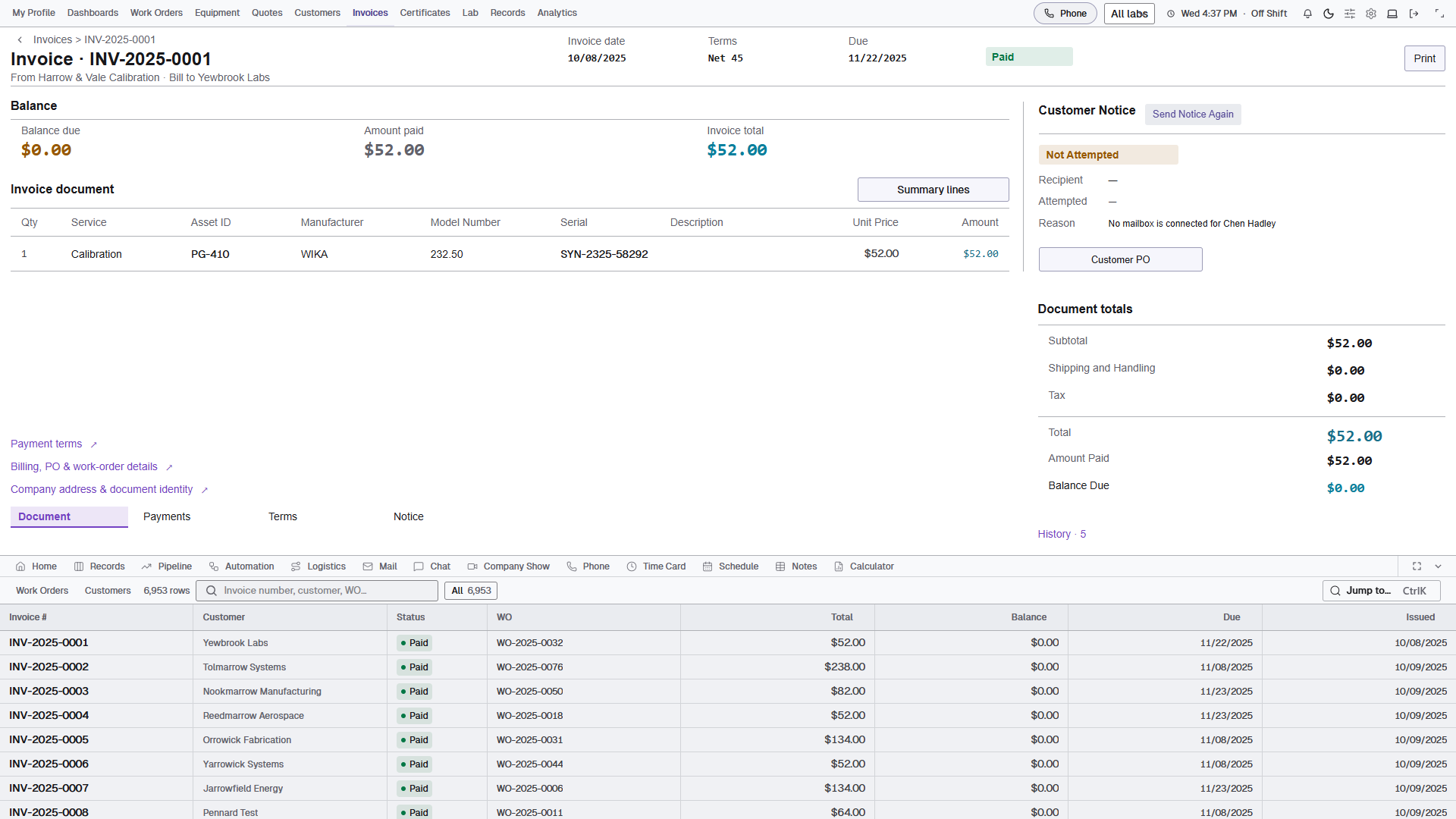Open Time Card in the dock
This screenshot has width=1456, height=819.
[x=656, y=566]
